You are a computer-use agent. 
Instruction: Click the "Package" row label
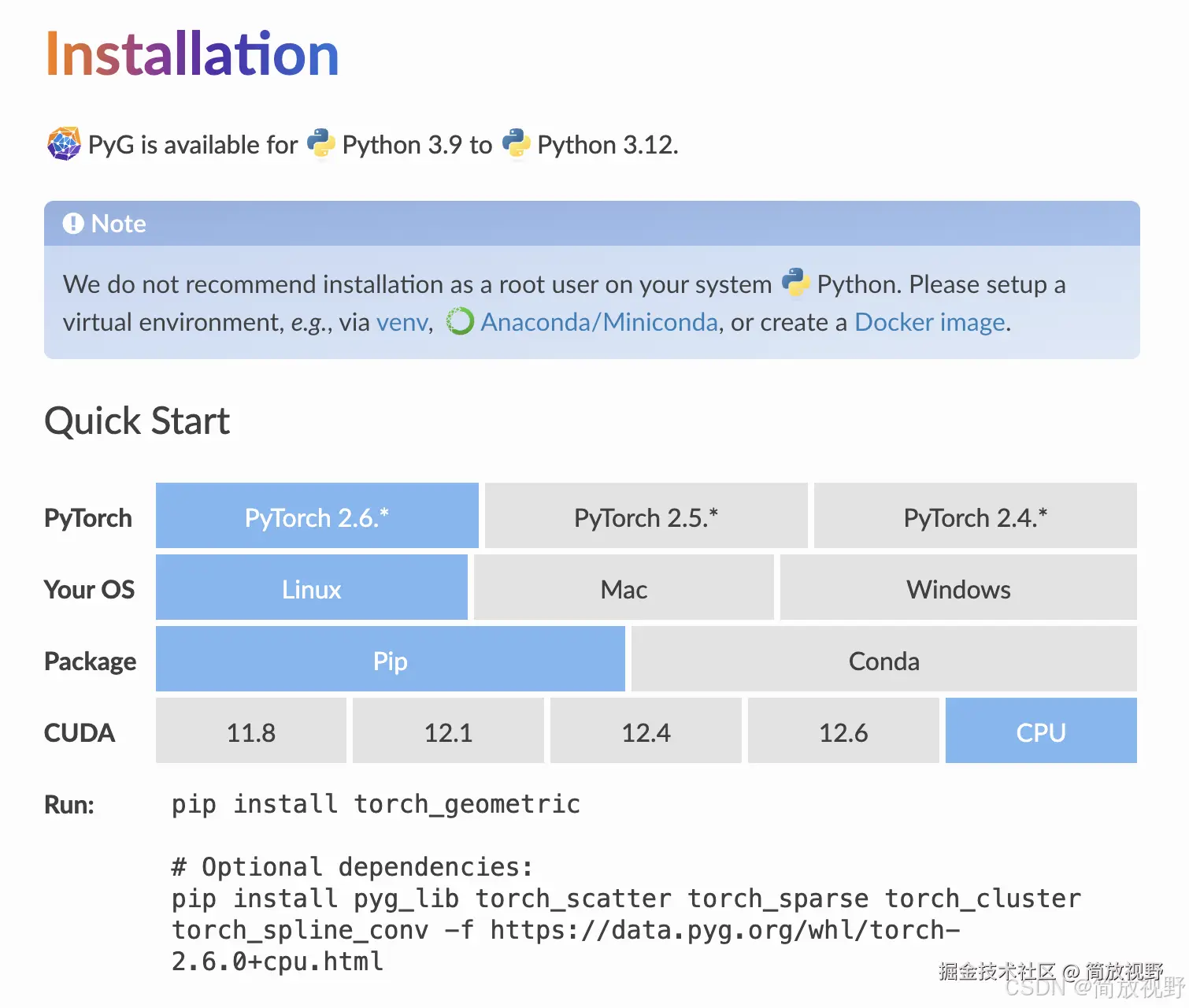[91, 661]
